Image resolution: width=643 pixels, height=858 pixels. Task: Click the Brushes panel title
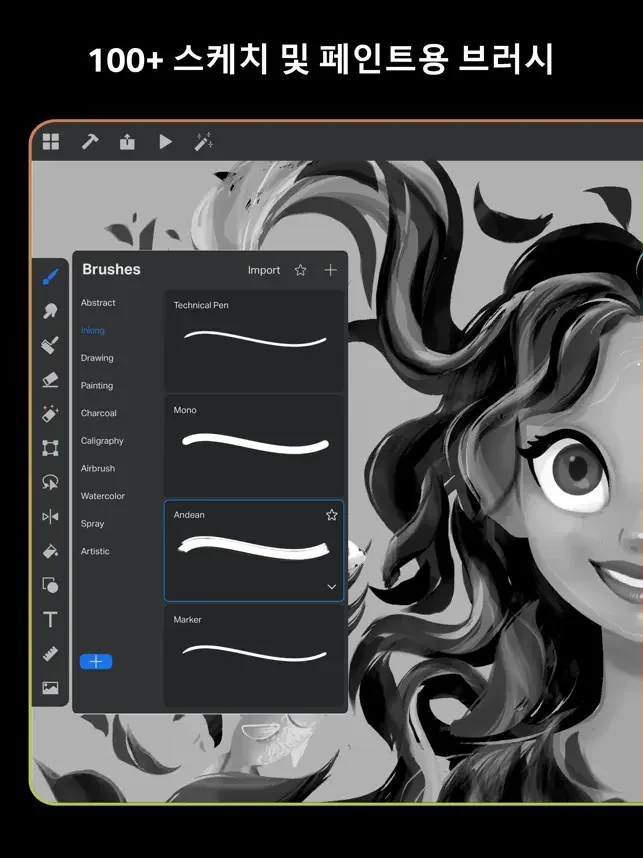click(111, 269)
